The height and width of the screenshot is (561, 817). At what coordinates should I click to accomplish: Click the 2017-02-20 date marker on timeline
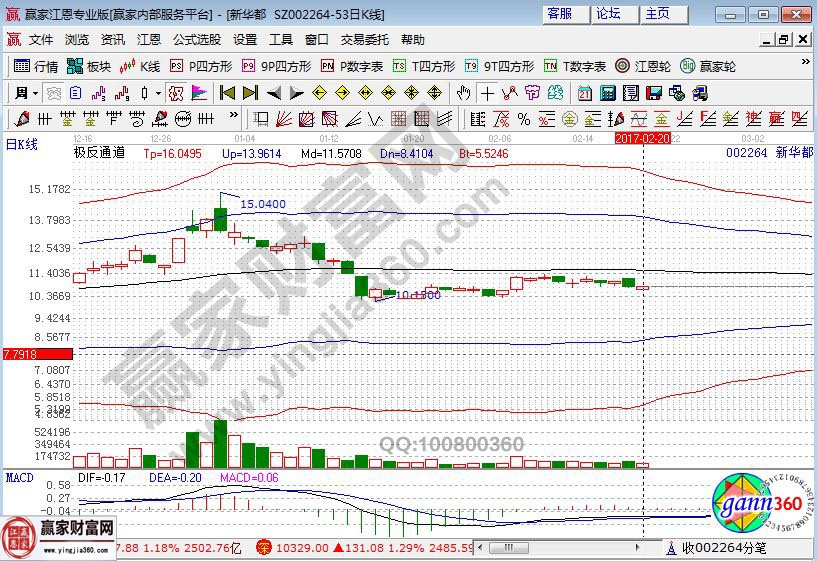[642, 137]
